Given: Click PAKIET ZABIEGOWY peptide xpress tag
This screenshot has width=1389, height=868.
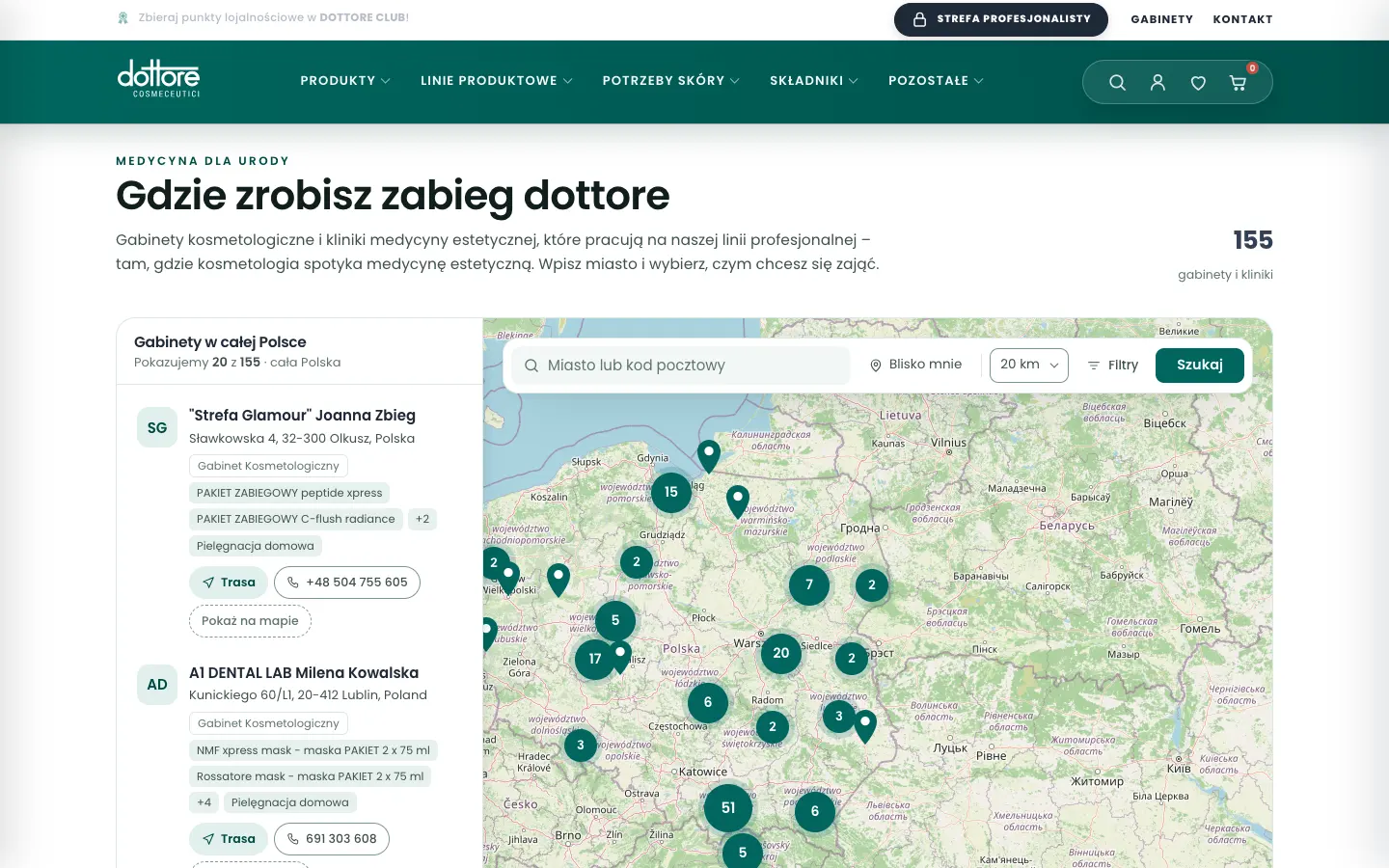Looking at the screenshot, I should [289, 493].
